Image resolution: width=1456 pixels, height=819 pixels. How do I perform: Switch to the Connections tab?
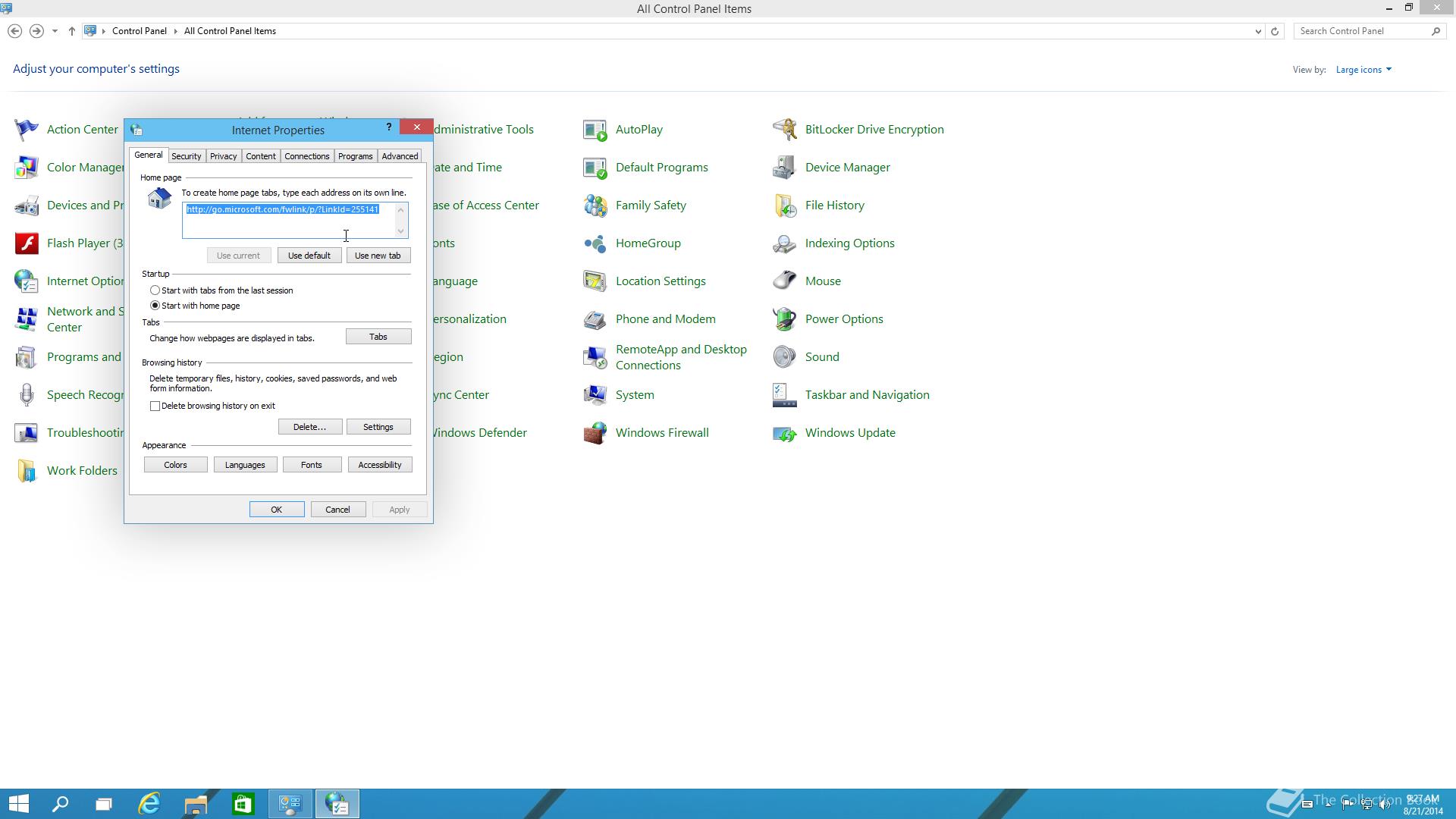[306, 156]
